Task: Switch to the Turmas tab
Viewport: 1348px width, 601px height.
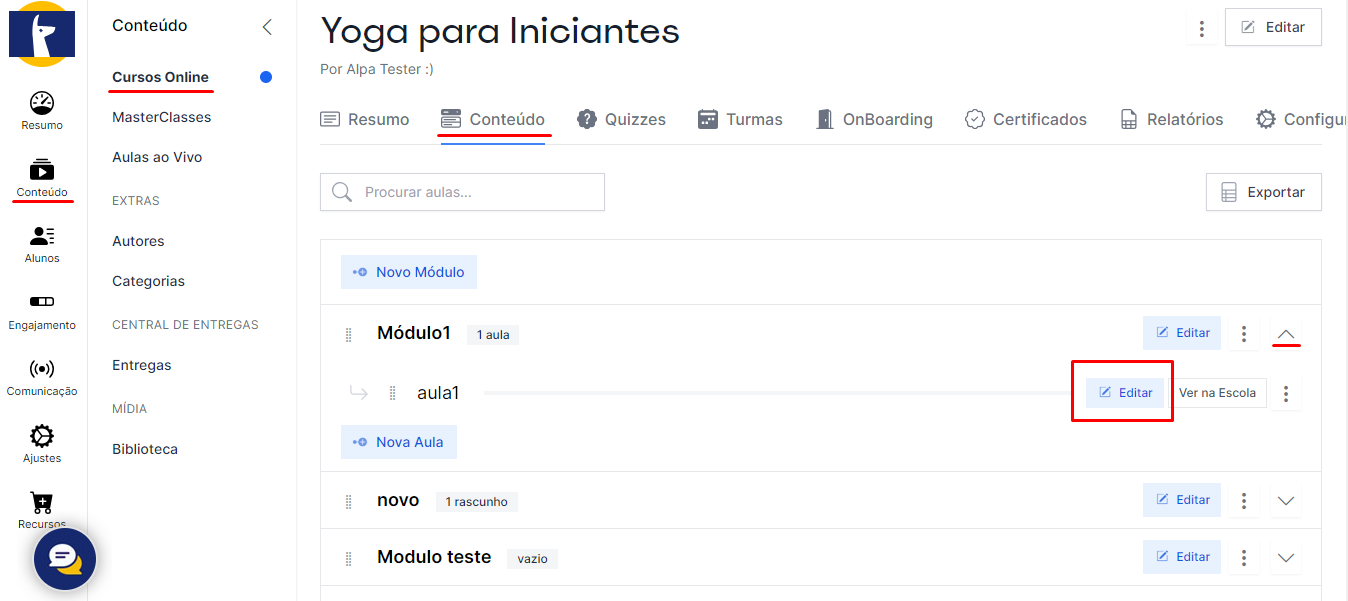Action: coord(740,120)
